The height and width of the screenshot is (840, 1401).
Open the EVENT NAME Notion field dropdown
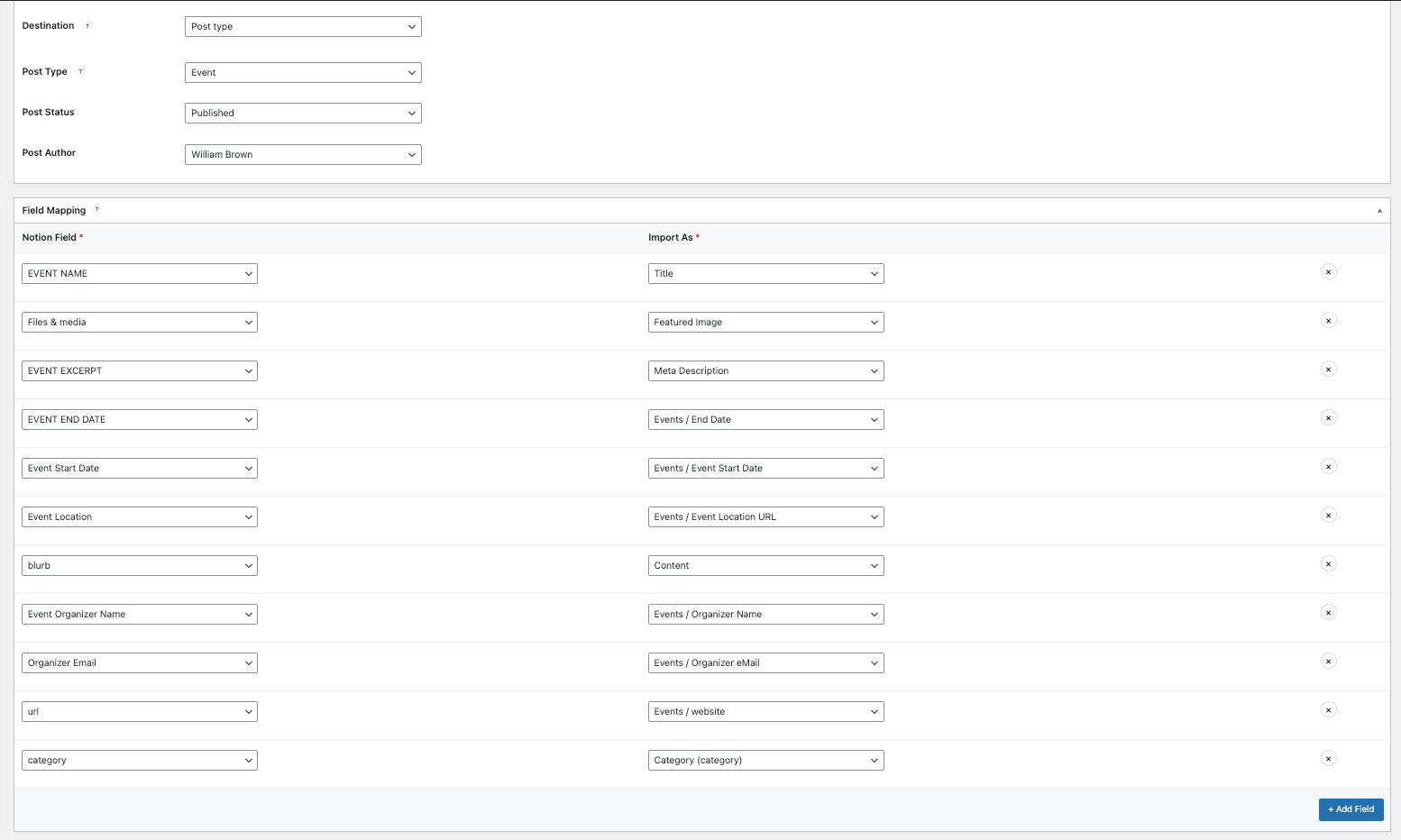click(x=140, y=273)
